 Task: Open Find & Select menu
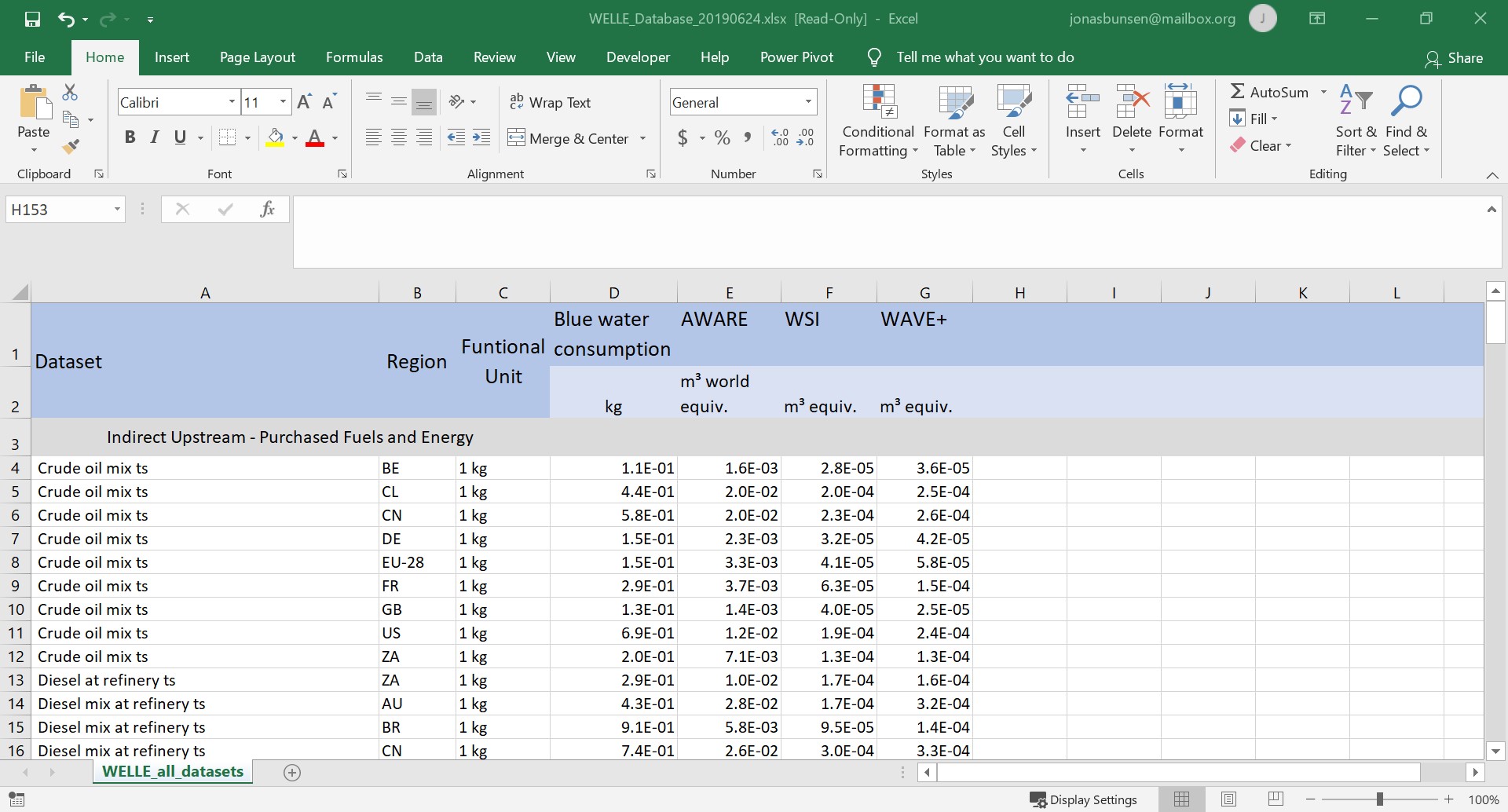(1406, 120)
